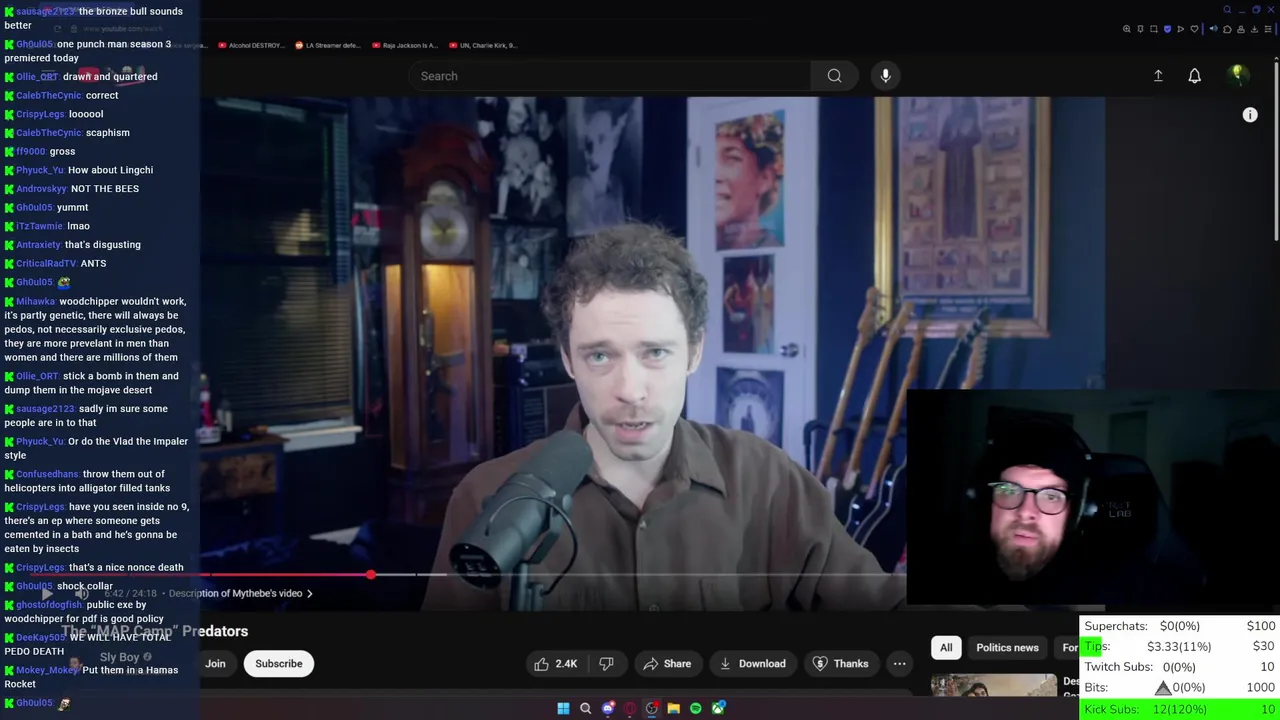This screenshot has height=720, width=1280.
Task: Click the YouTube search magnifier button
Action: click(x=834, y=76)
